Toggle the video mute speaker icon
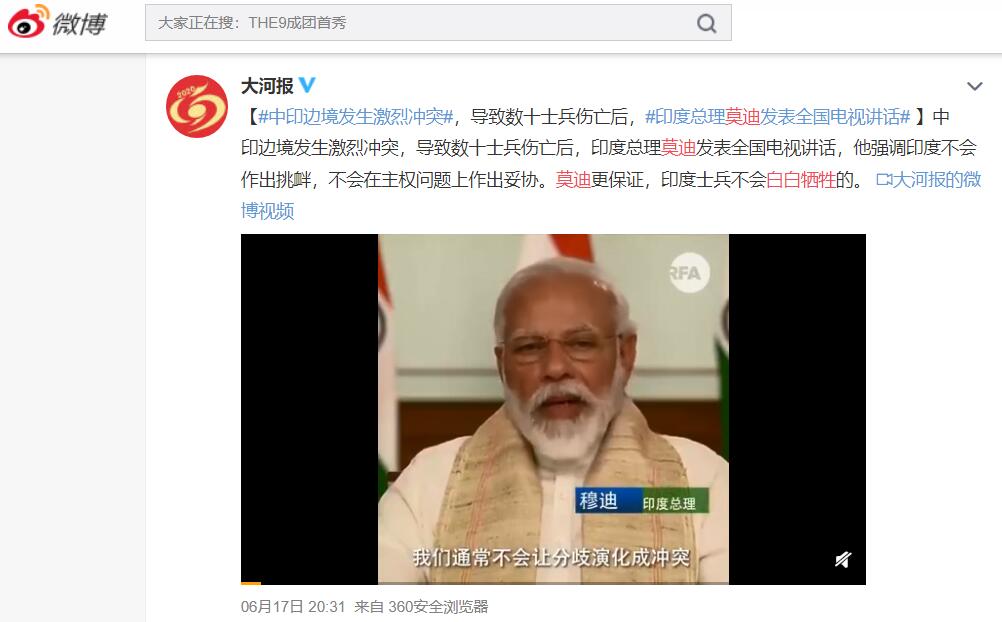Screen dimensions: 1002x622 (x=843, y=560)
